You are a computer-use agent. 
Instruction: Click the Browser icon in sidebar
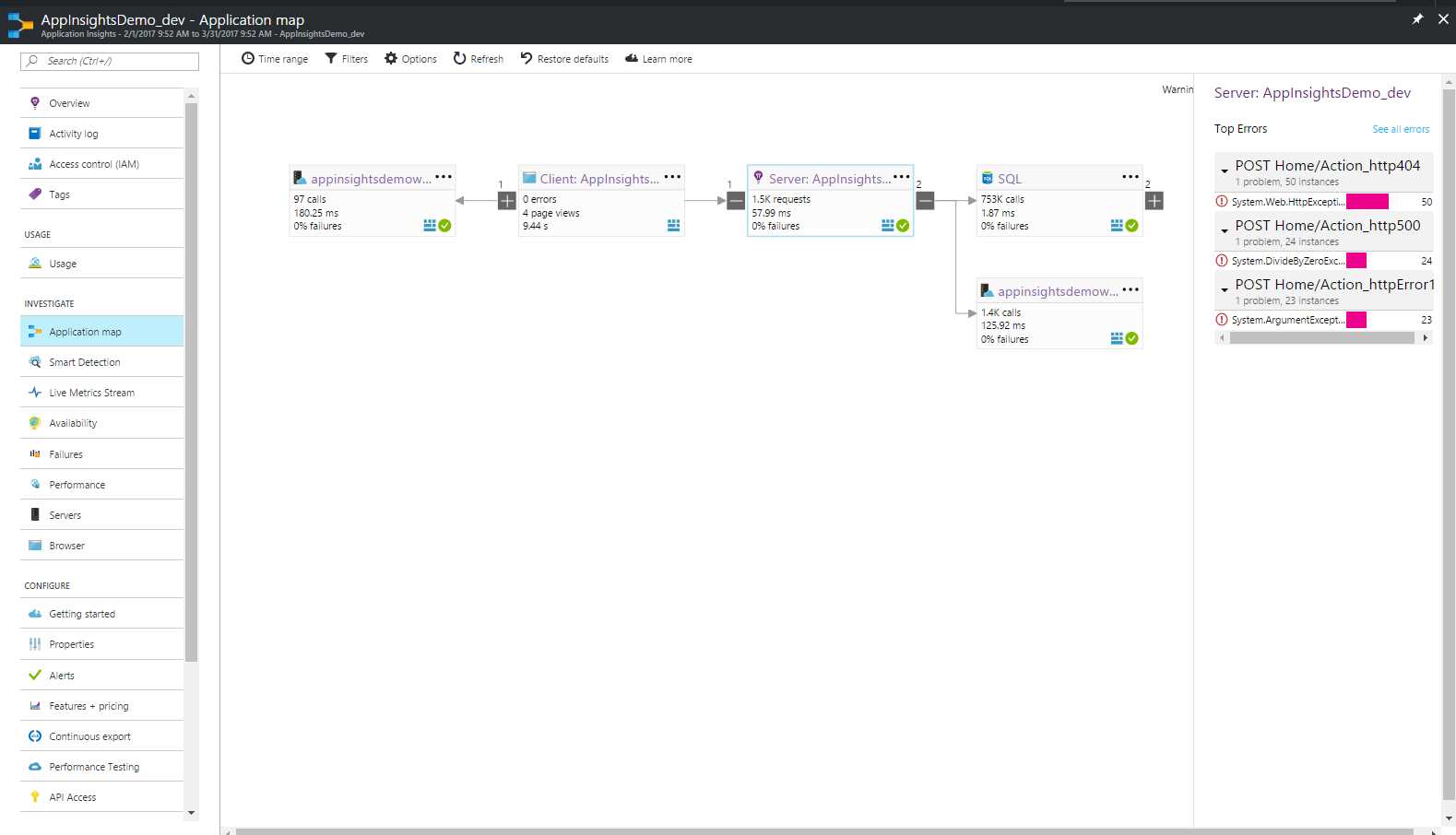(x=35, y=545)
